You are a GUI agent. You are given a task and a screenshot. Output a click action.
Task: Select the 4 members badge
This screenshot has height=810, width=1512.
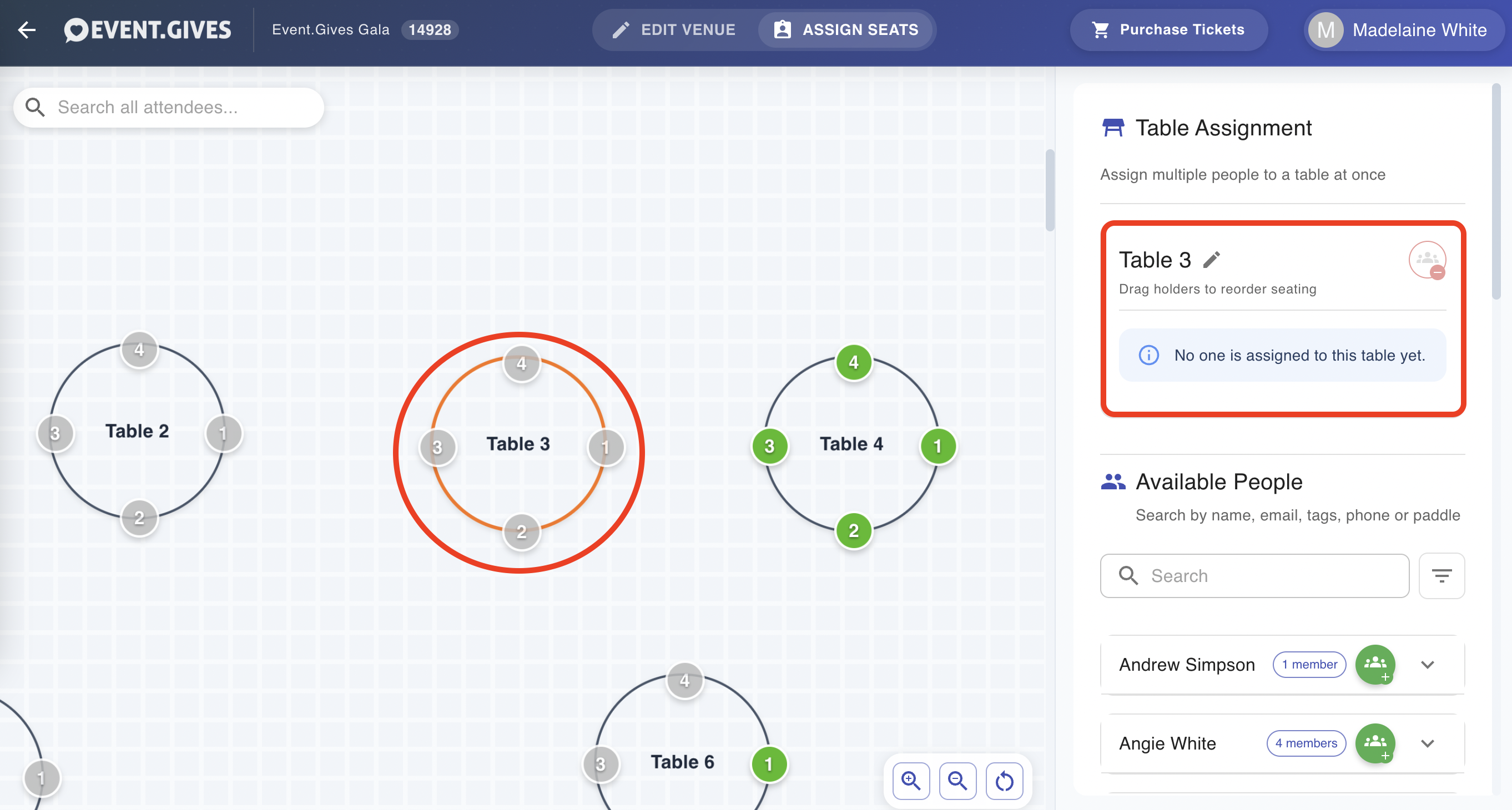tap(1306, 743)
